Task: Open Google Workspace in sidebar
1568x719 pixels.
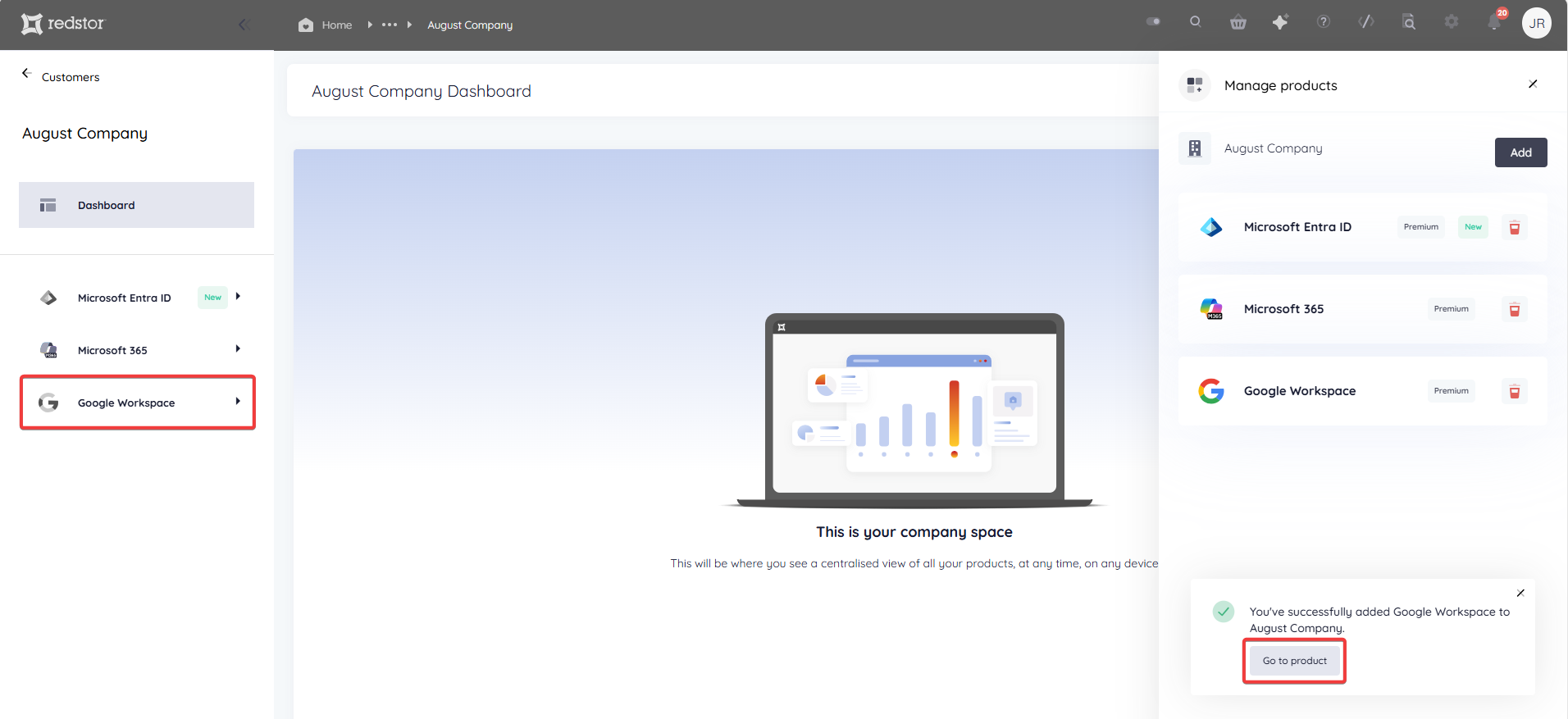Action: [138, 403]
